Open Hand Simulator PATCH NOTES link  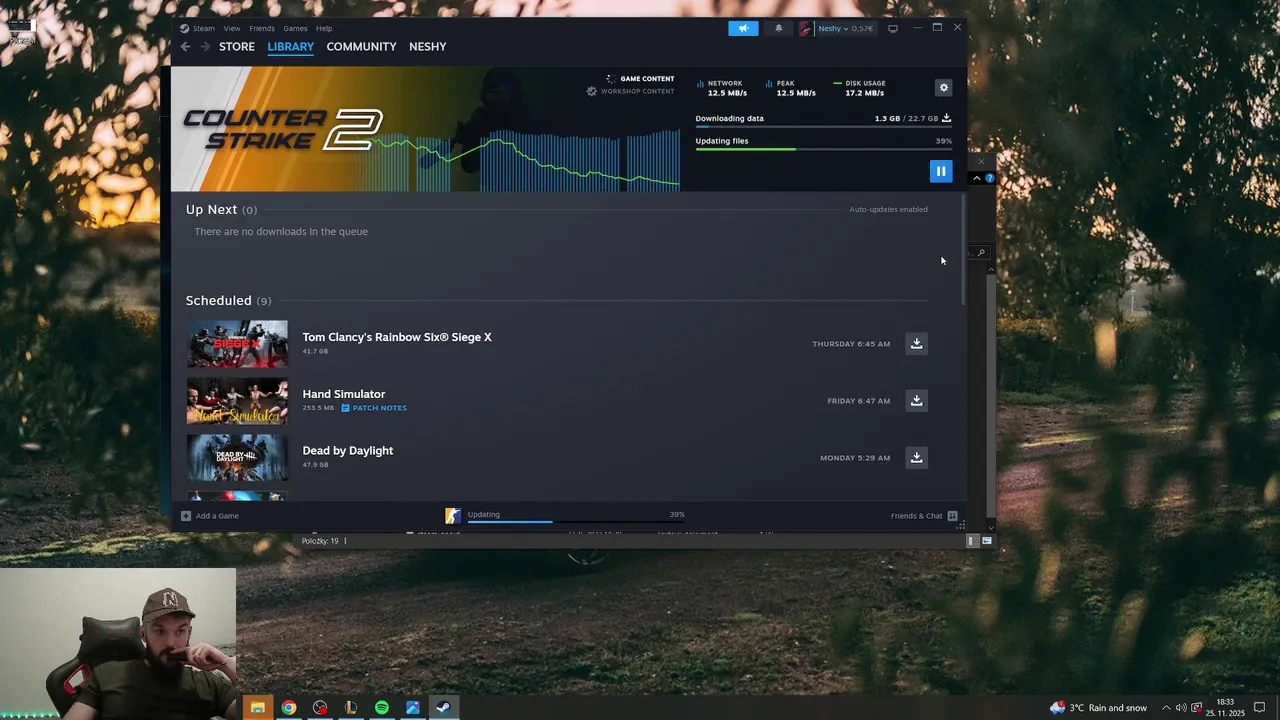click(374, 408)
